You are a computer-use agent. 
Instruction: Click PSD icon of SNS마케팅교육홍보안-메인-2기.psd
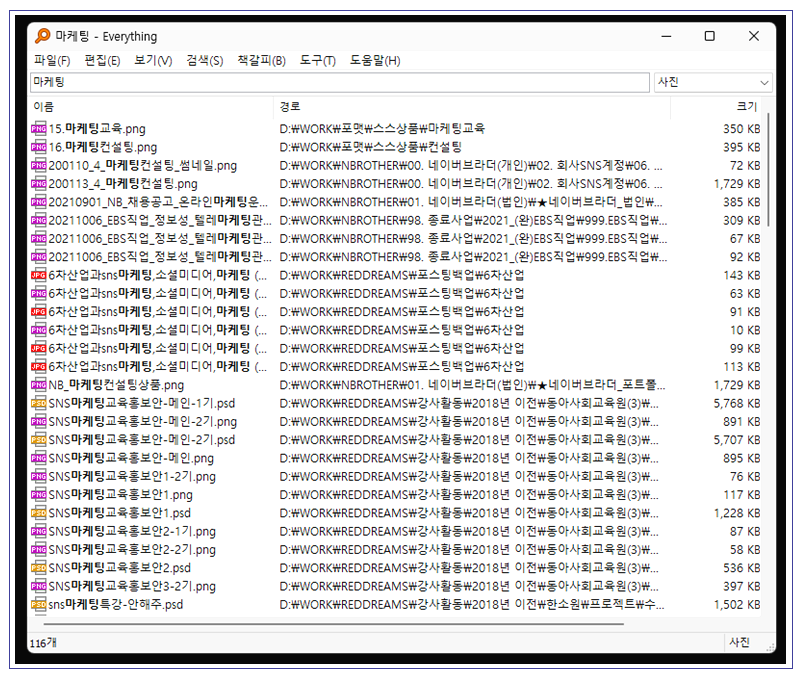(x=38, y=439)
